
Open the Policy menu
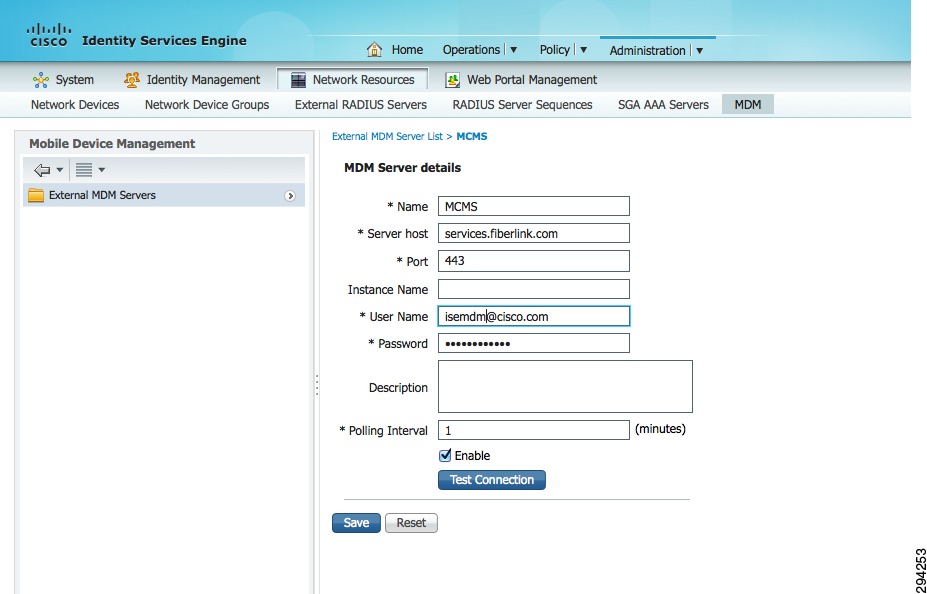click(x=555, y=50)
